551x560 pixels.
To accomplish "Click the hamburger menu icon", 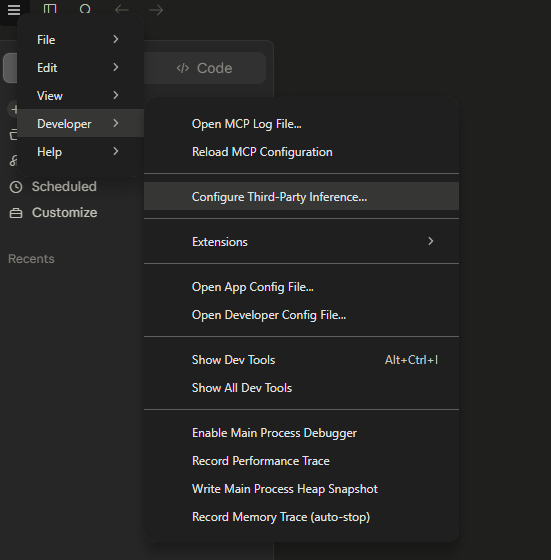I will click(14, 10).
